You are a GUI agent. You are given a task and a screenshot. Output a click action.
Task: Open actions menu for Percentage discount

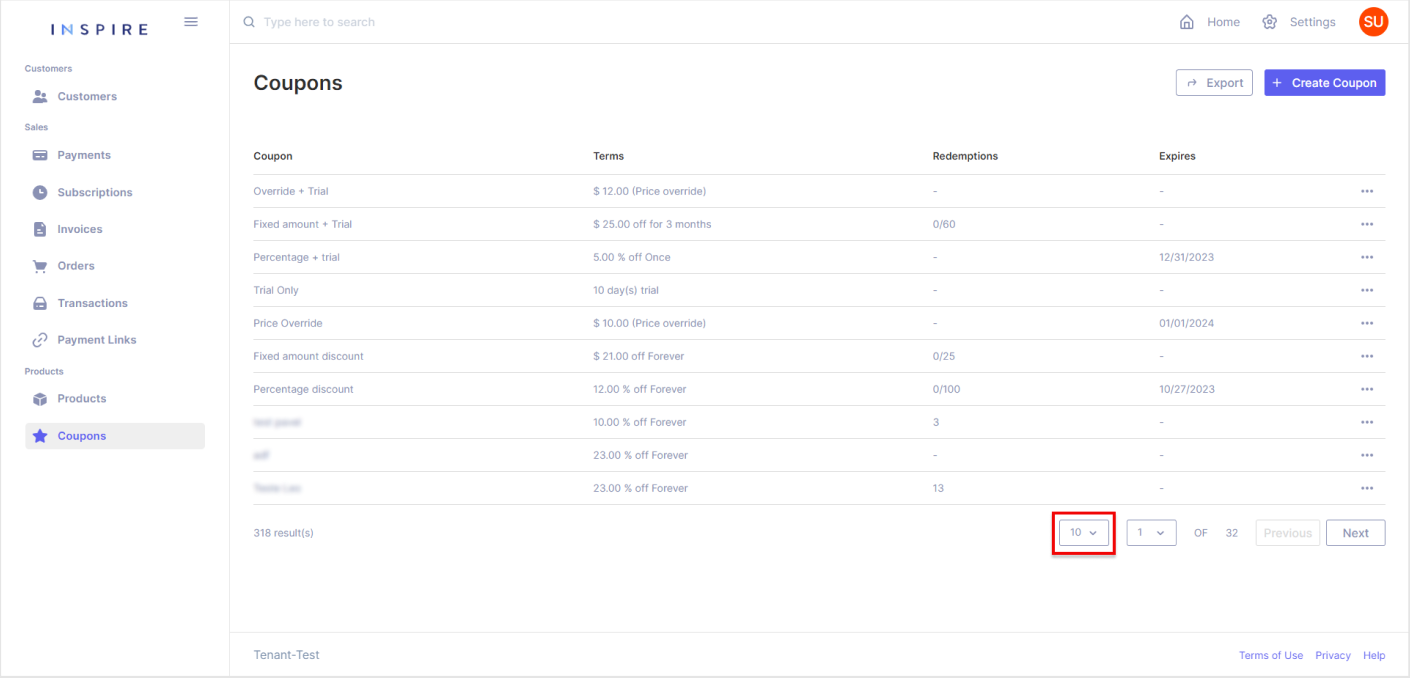click(x=1367, y=389)
